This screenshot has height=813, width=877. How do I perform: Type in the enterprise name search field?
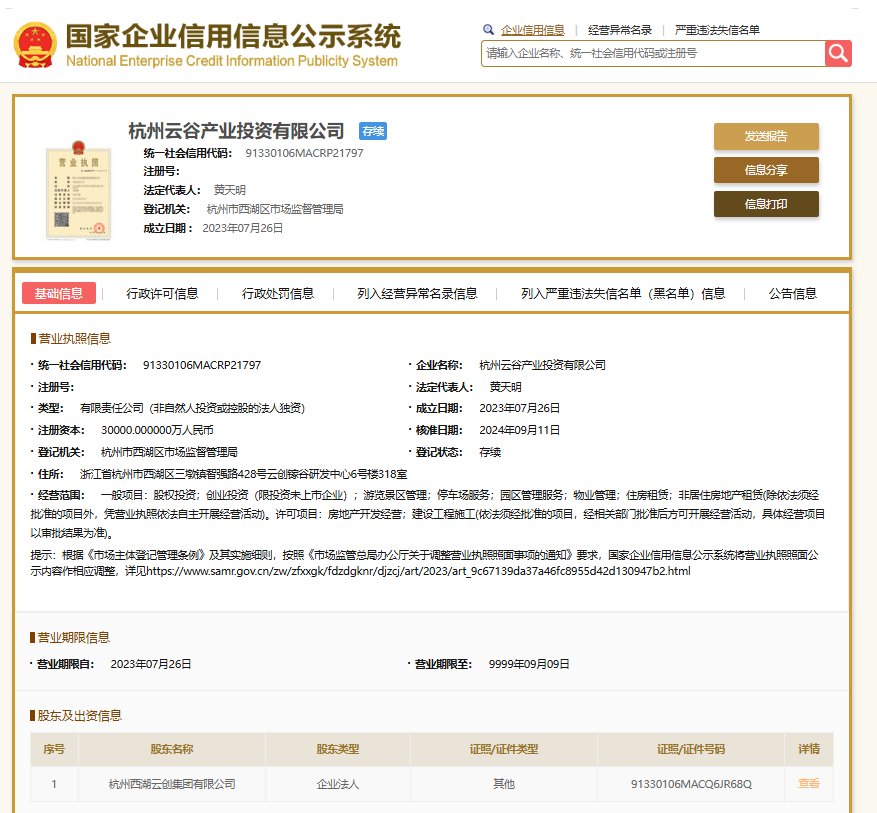(652, 53)
